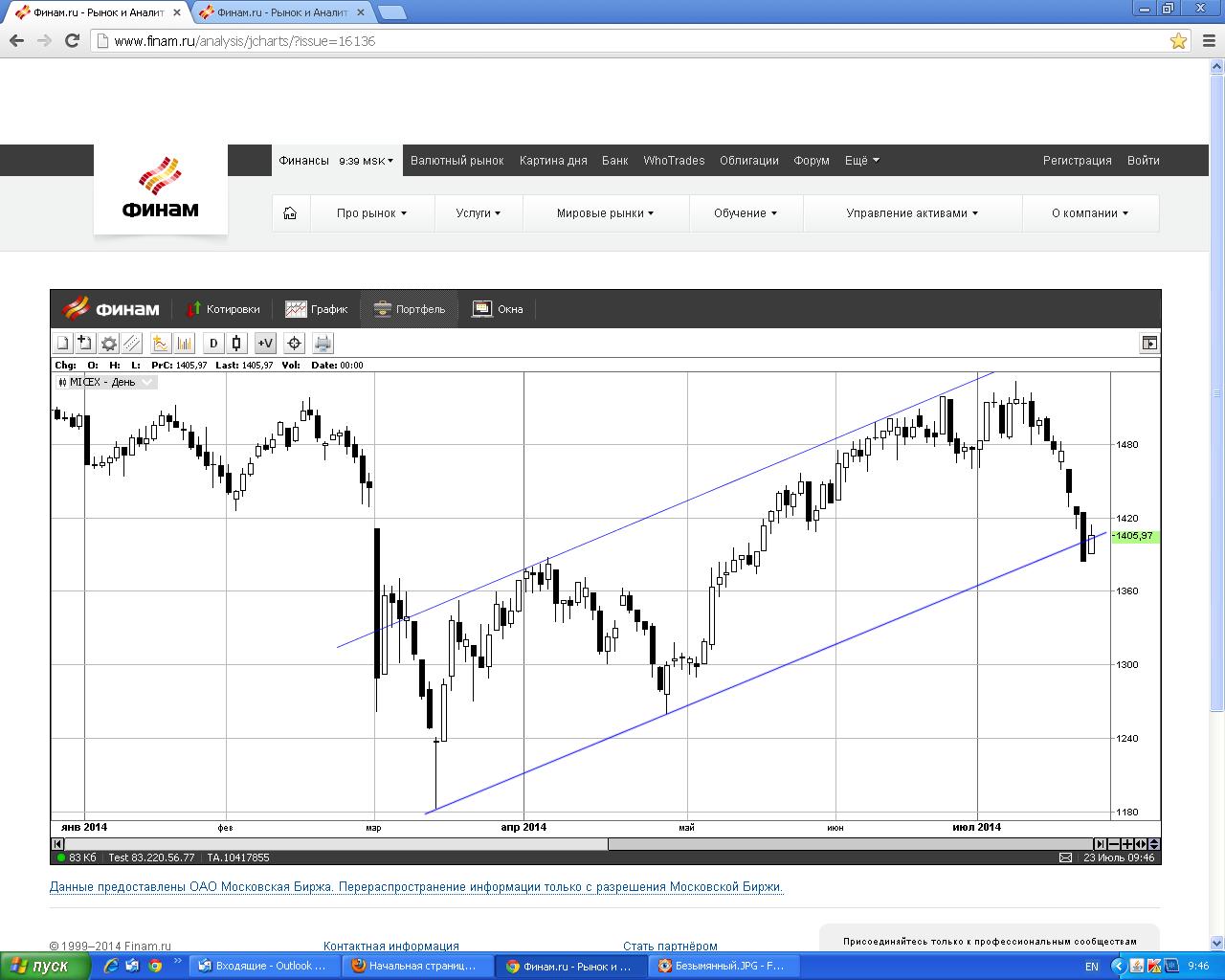This screenshot has height=980, width=1225.
Task: Select the trend line drawing tool
Action: point(132,343)
